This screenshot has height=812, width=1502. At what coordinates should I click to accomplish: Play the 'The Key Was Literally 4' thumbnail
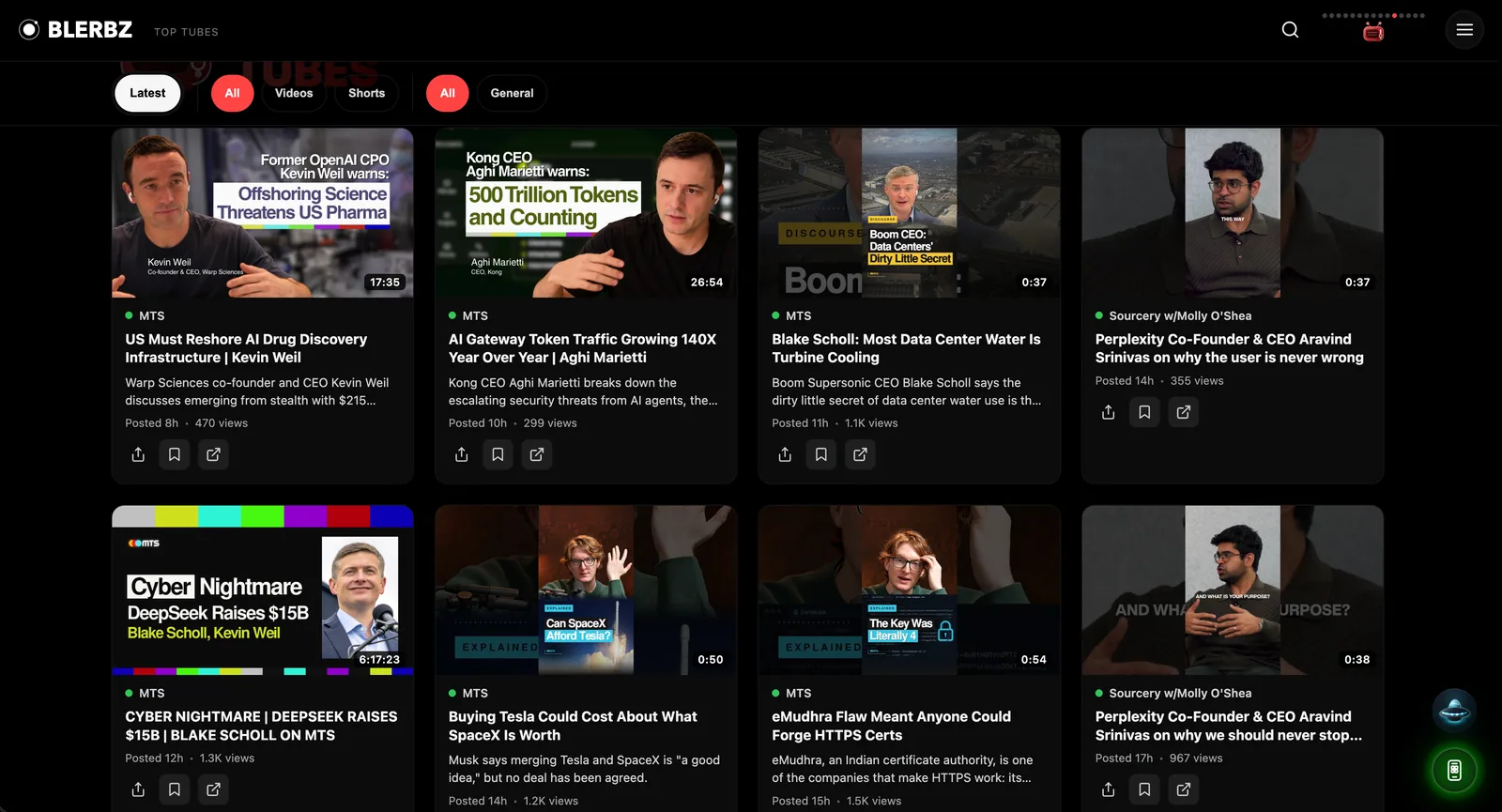coord(910,590)
